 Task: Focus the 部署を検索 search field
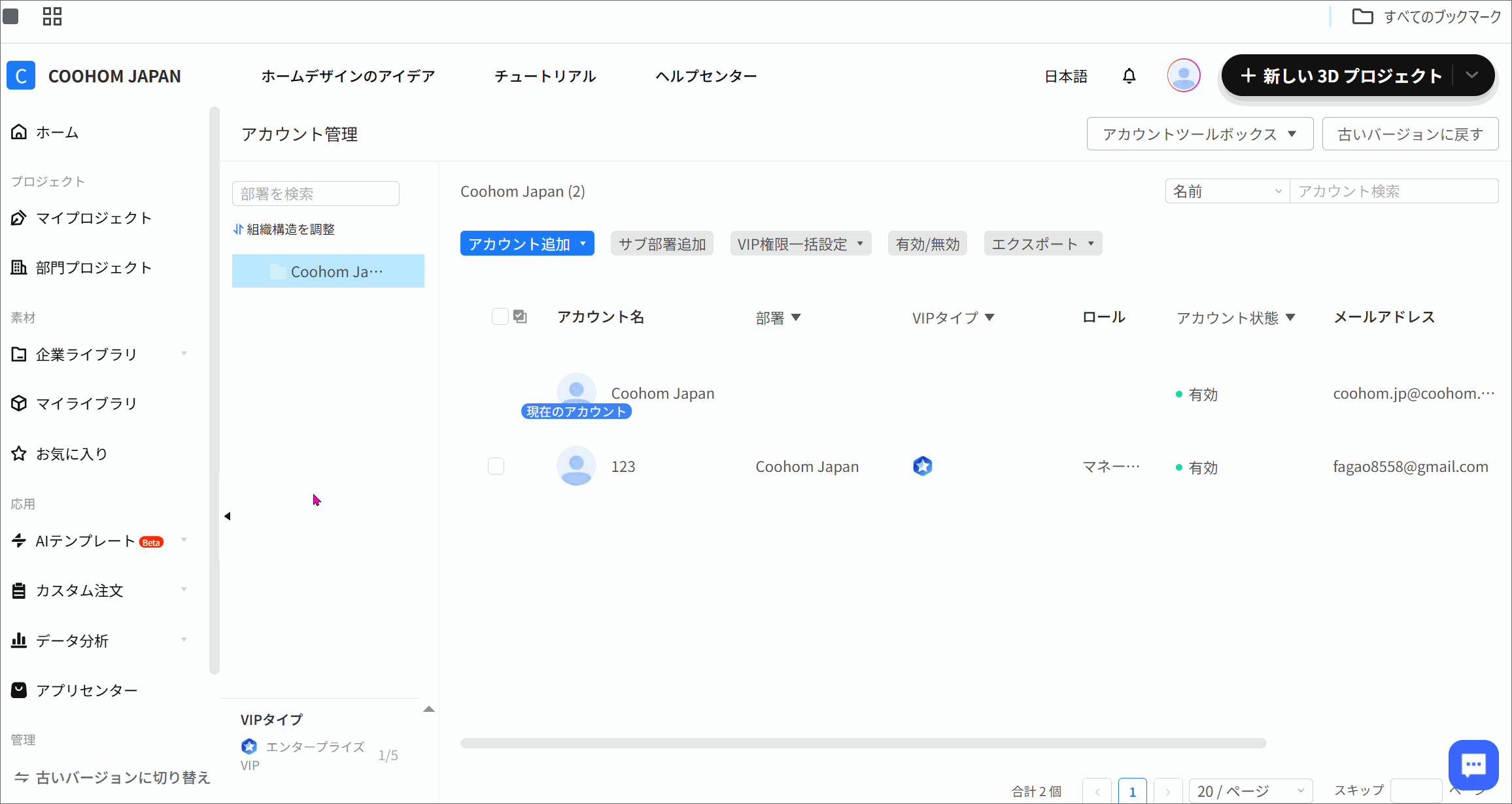coord(315,193)
